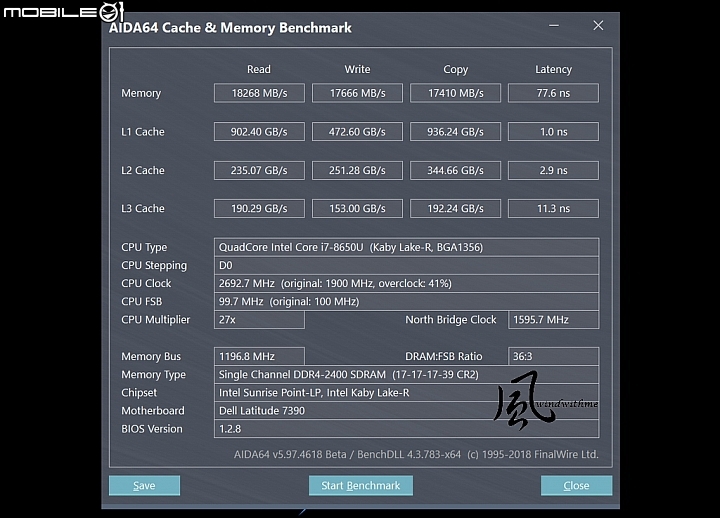The image size is (720, 518).
Task: Click the Save button
Action: coord(144,485)
